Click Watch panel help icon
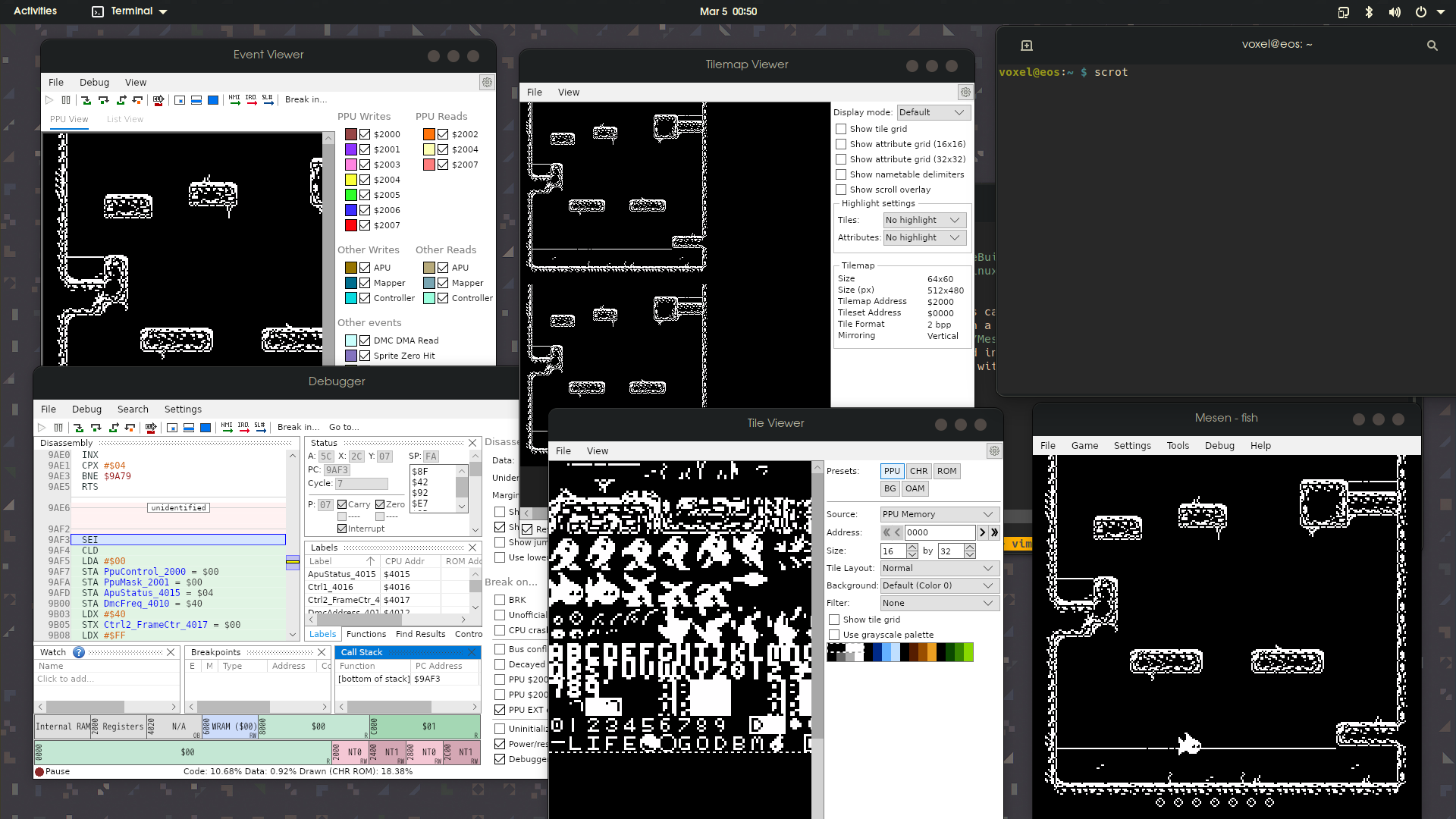The height and width of the screenshot is (819, 1456). click(79, 652)
